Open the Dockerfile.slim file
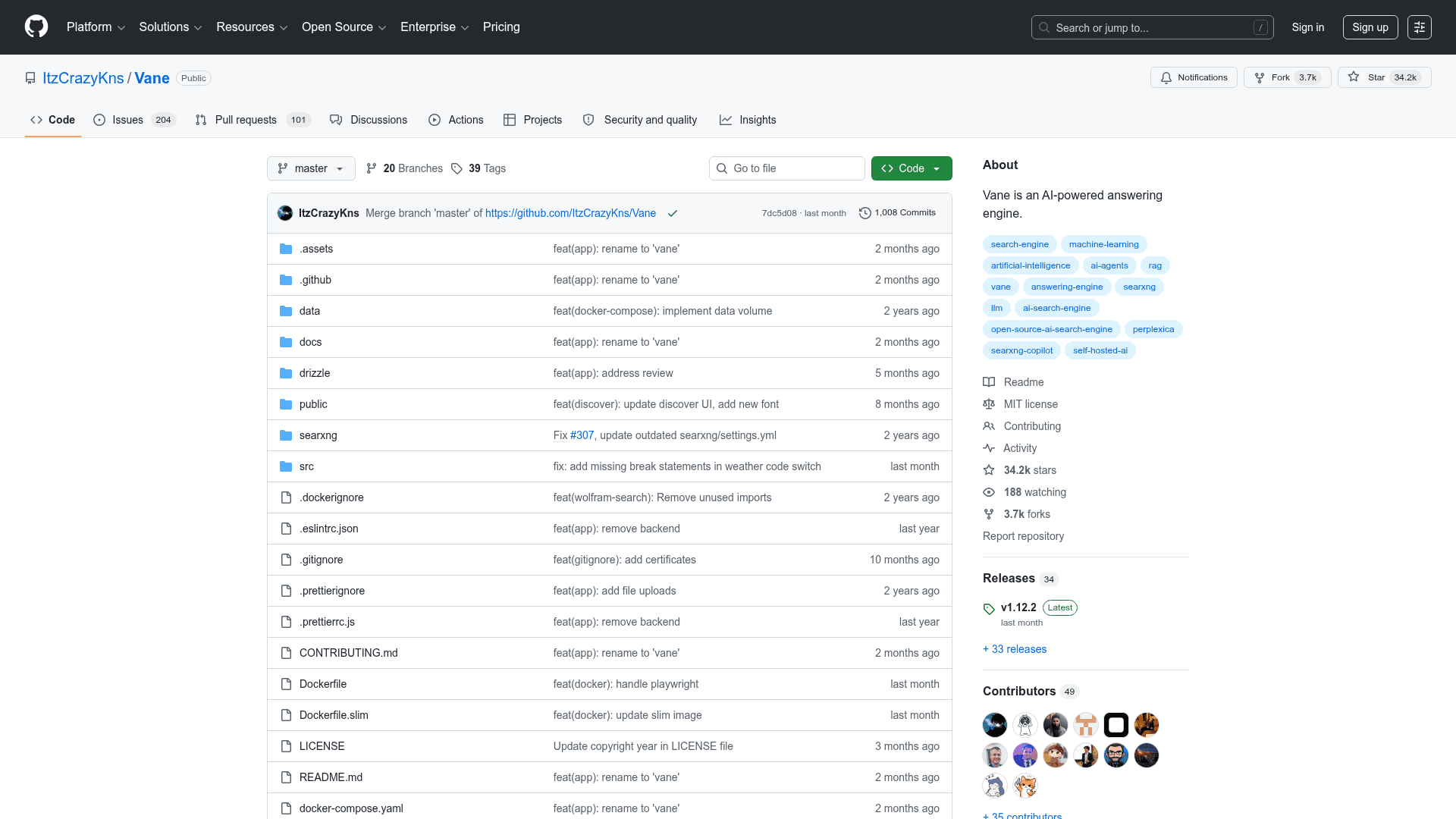This screenshot has height=819, width=1456. pyautogui.click(x=334, y=715)
